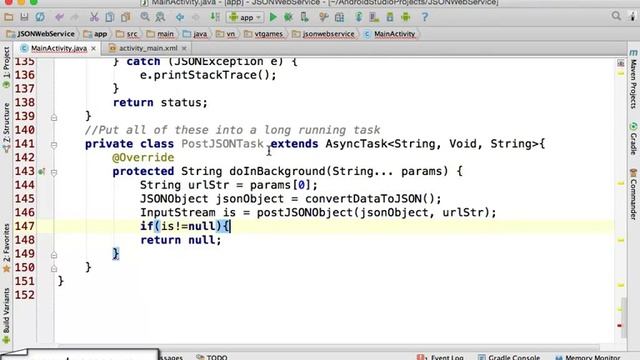Open the TODO tool window

click(212, 357)
